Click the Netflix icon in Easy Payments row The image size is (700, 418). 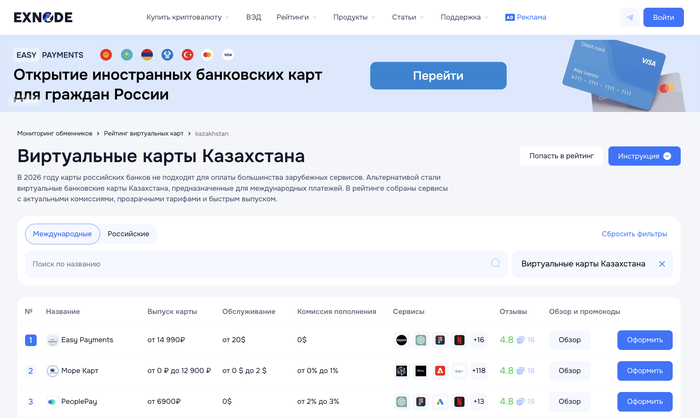point(459,340)
